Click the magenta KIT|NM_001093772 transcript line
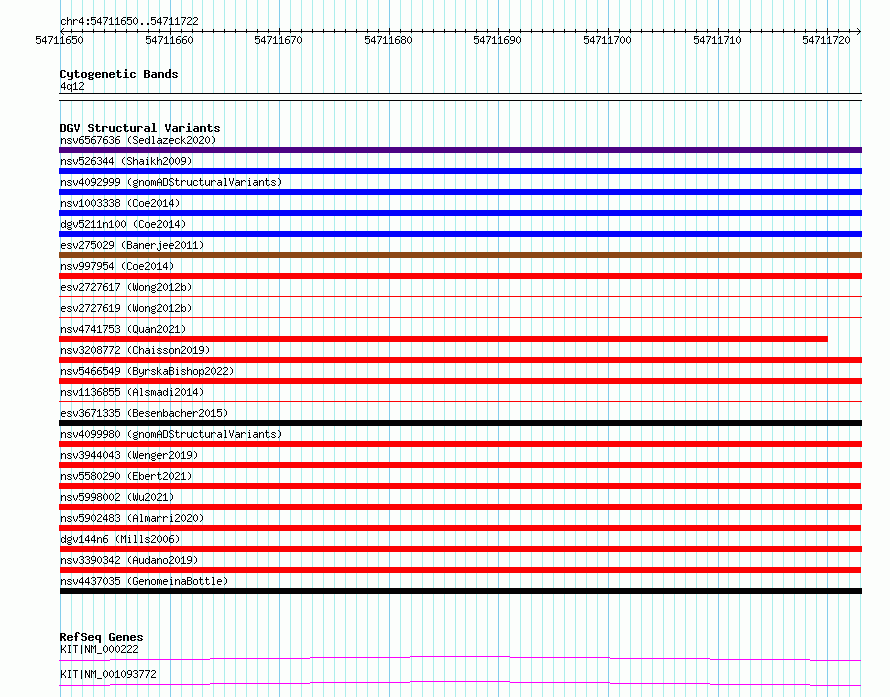The width and height of the screenshot is (890, 697). [x=460, y=683]
